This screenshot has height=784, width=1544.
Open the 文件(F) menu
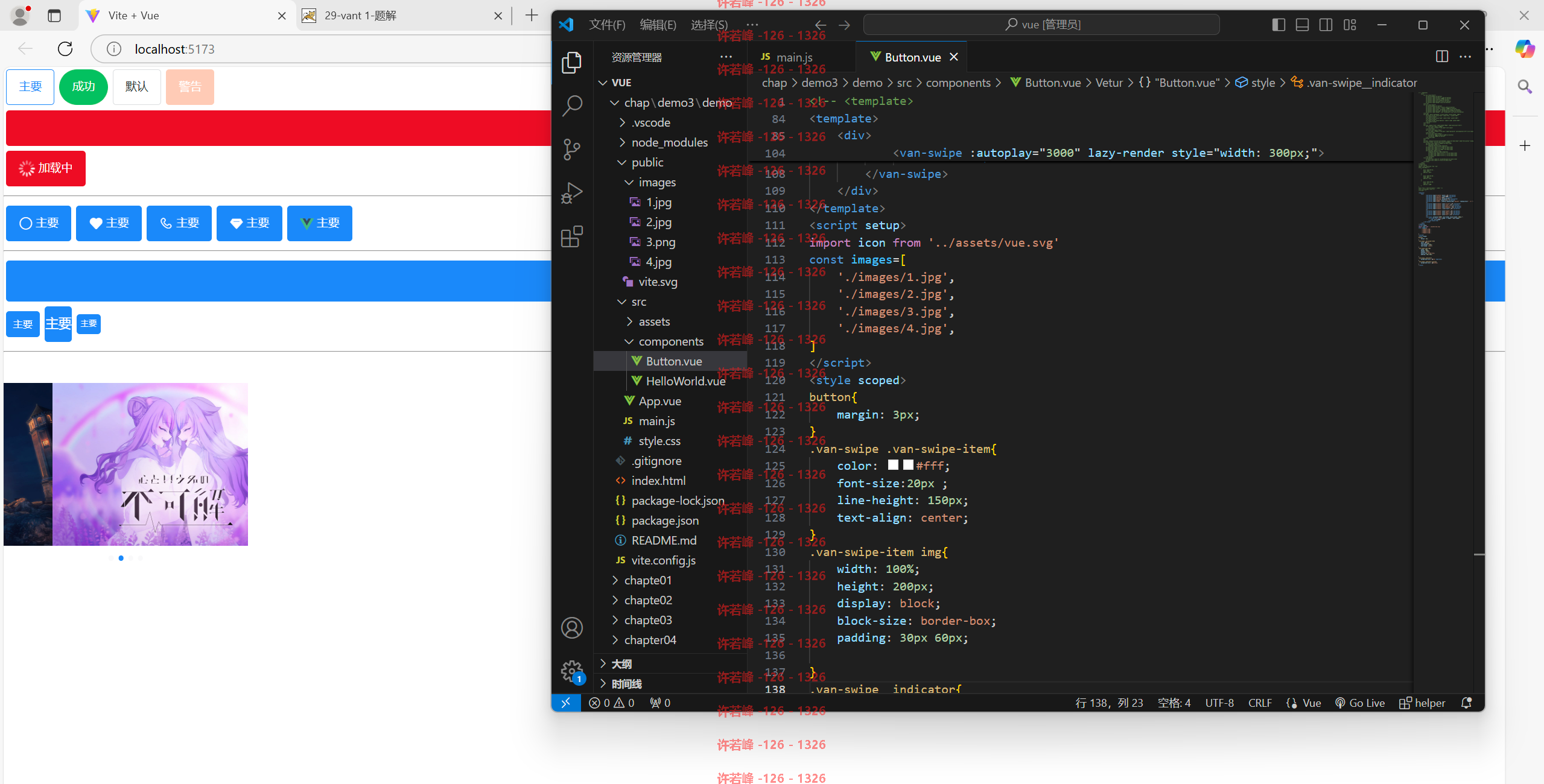coord(607,25)
